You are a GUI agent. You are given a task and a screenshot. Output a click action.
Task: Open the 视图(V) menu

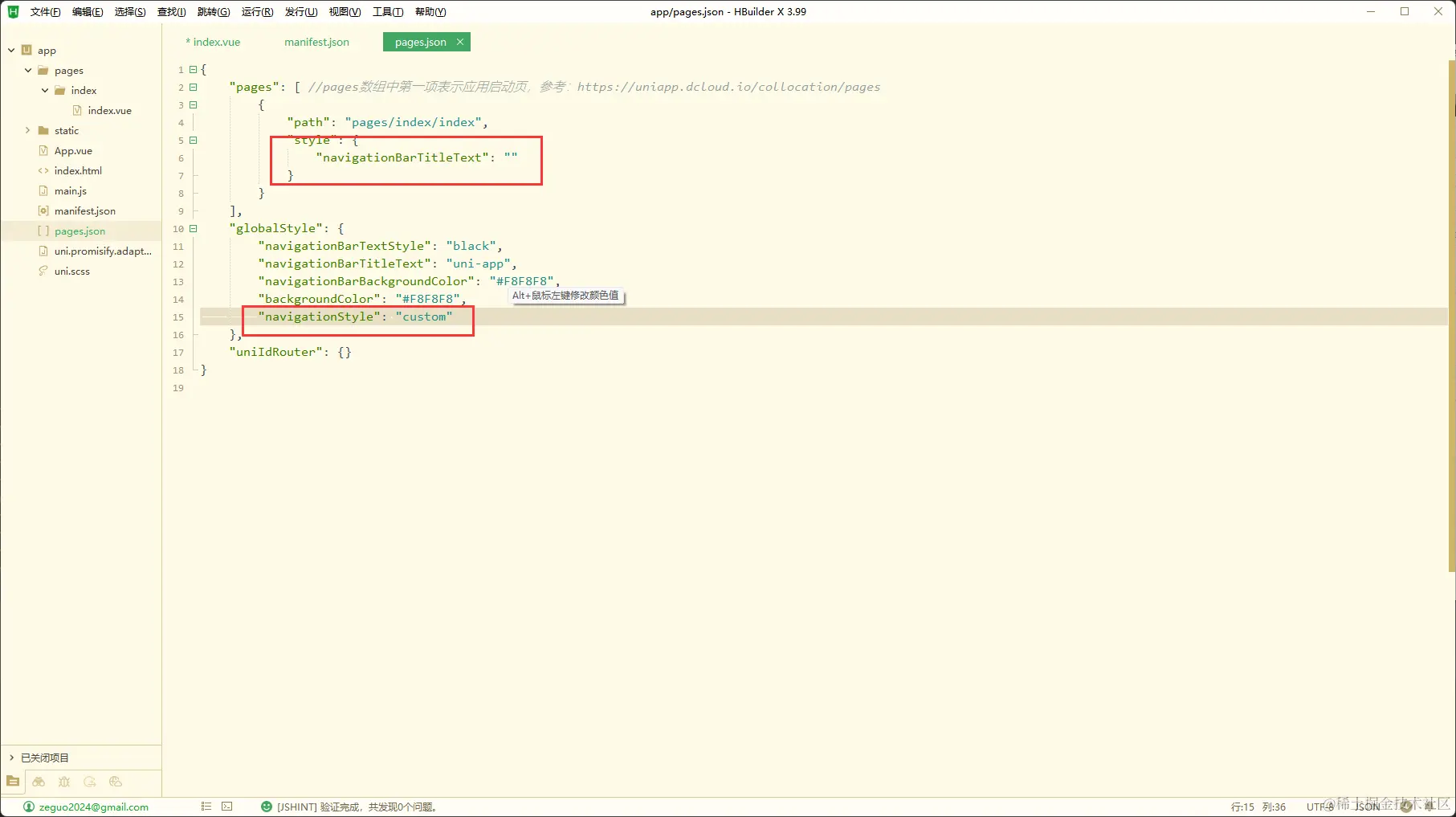coord(345,12)
